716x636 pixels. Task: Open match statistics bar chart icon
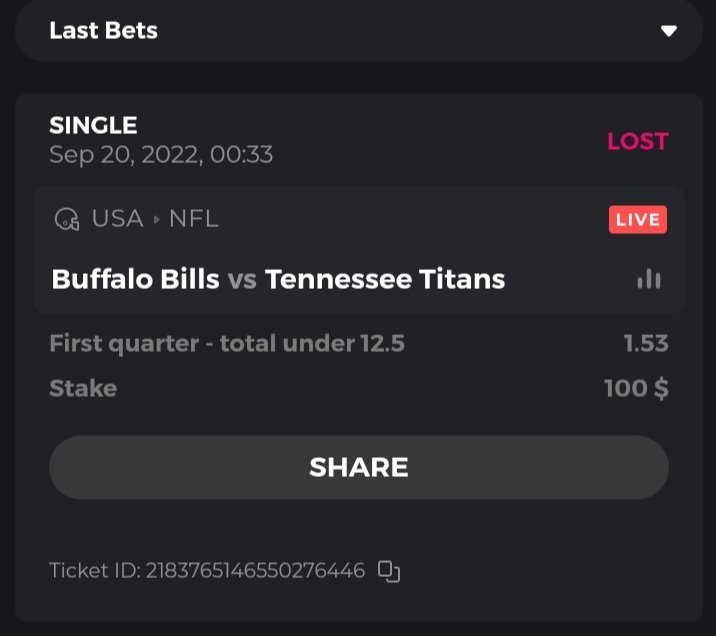(x=649, y=279)
